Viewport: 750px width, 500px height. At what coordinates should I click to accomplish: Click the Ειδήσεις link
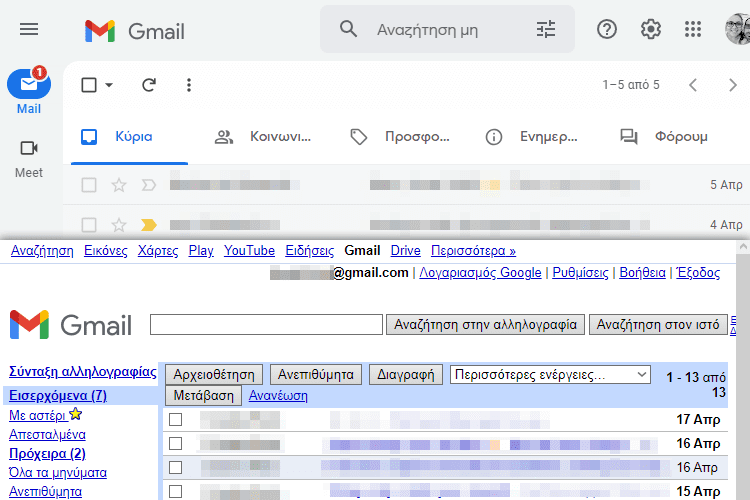point(309,251)
